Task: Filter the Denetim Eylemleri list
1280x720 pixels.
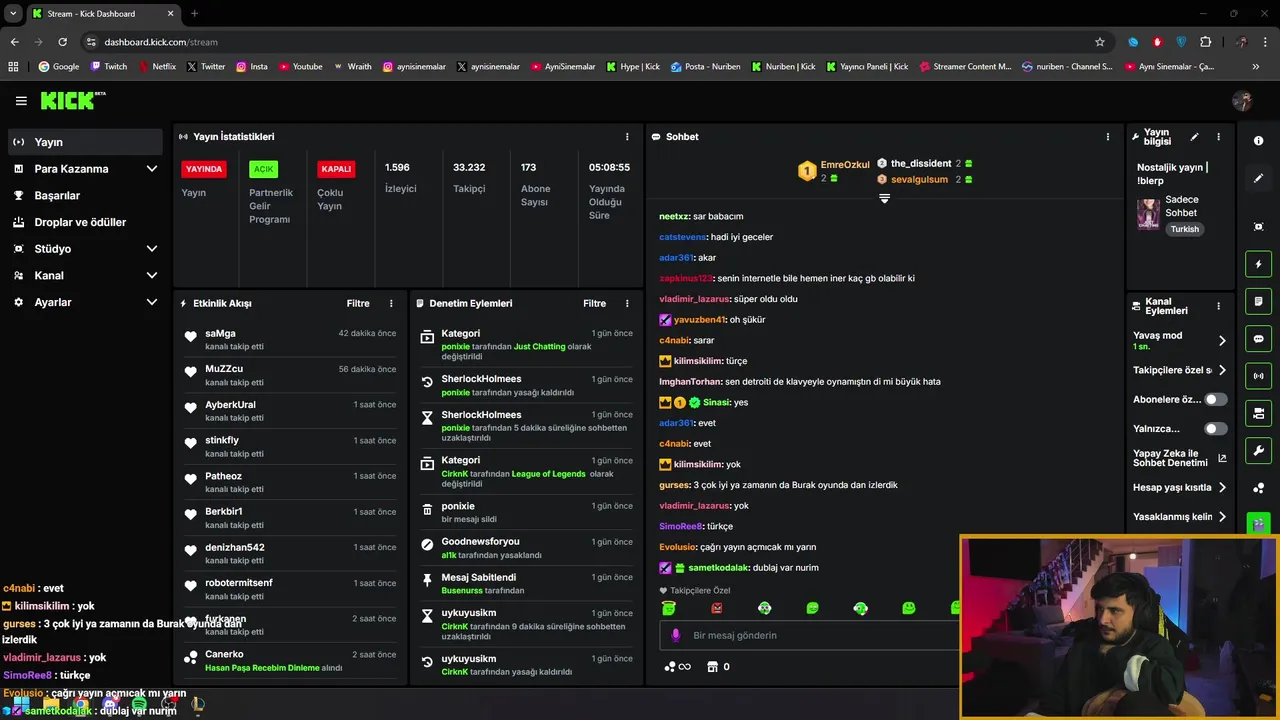Action: [x=594, y=303]
